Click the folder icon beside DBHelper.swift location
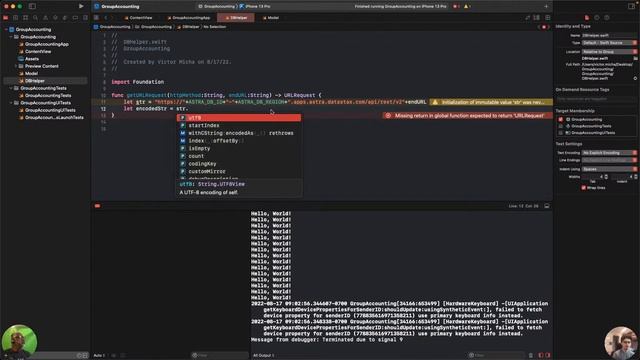Viewport: 640px width, 360px height. click(x=635, y=58)
